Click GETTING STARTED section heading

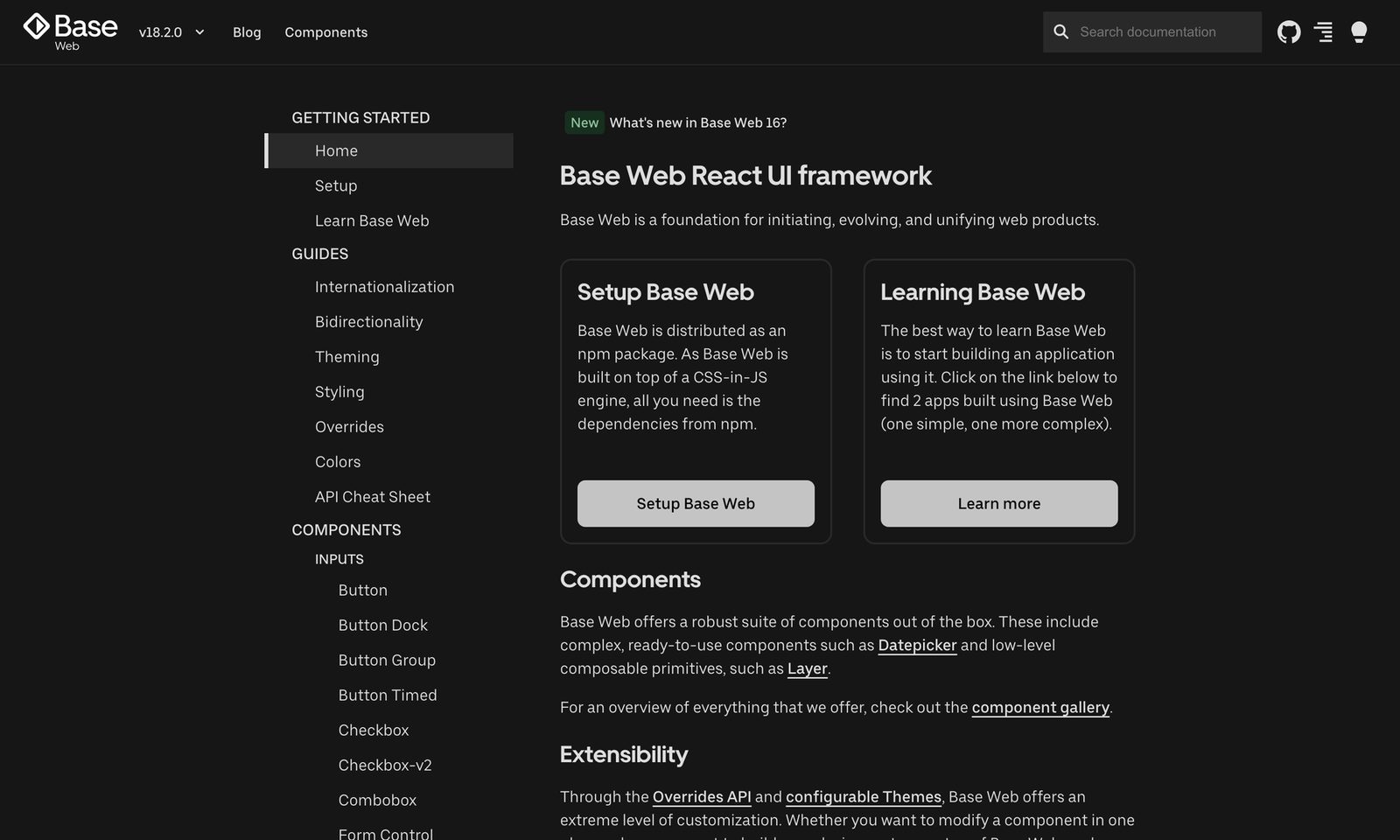click(x=360, y=117)
